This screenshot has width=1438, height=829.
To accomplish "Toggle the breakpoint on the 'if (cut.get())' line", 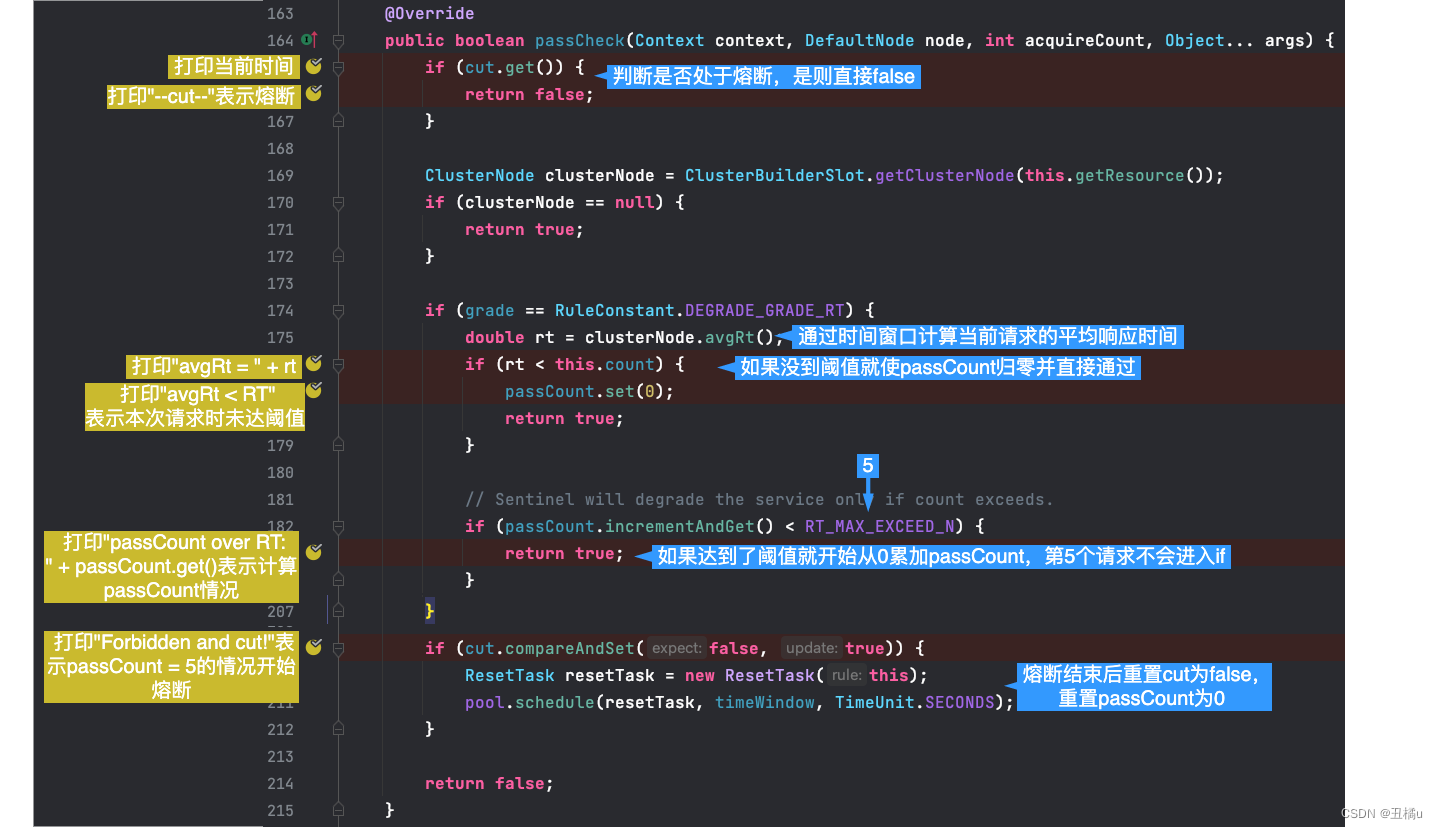I will tap(314, 66).
